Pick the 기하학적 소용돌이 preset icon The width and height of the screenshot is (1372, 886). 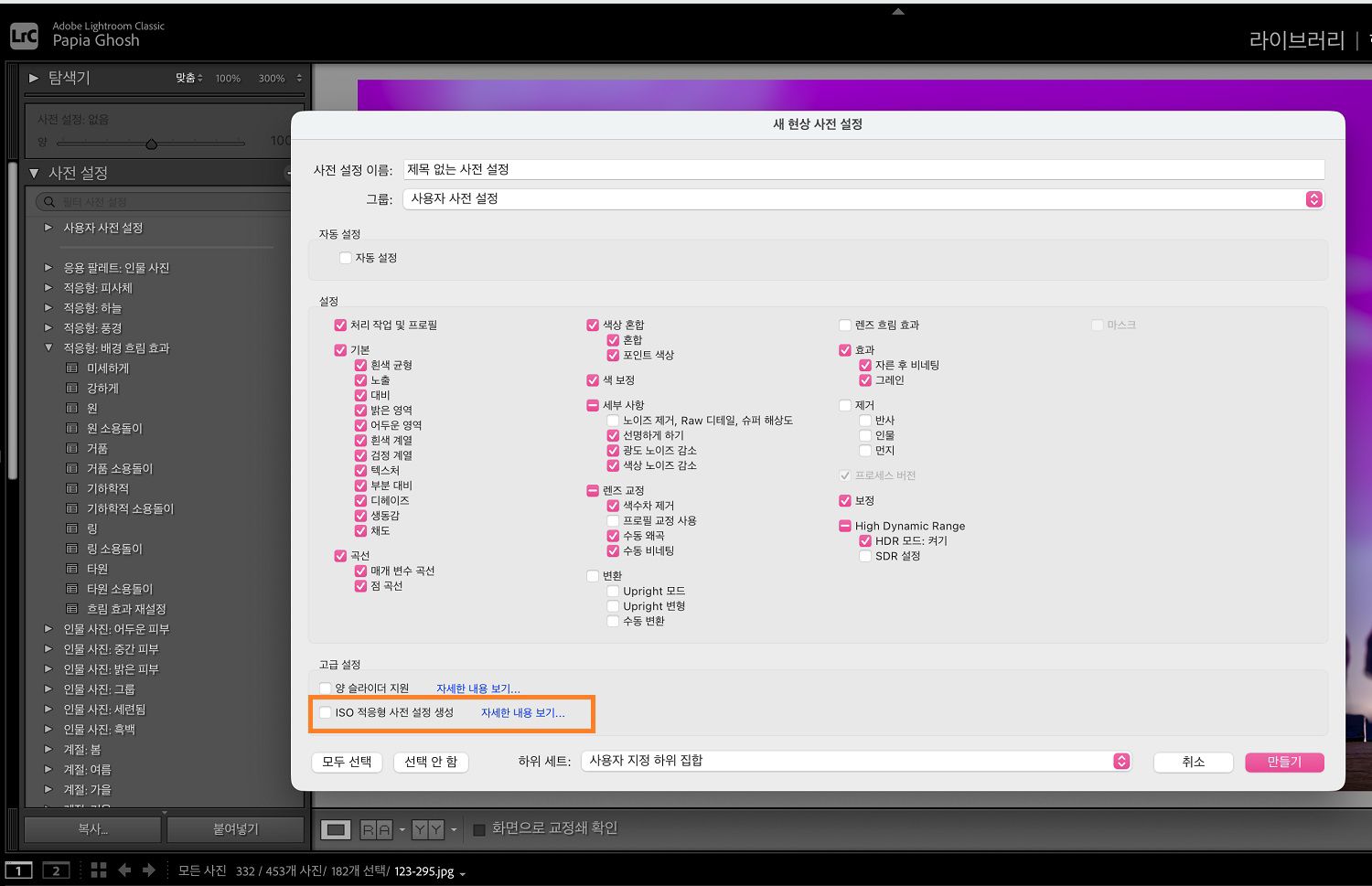[x=71, y=509]
